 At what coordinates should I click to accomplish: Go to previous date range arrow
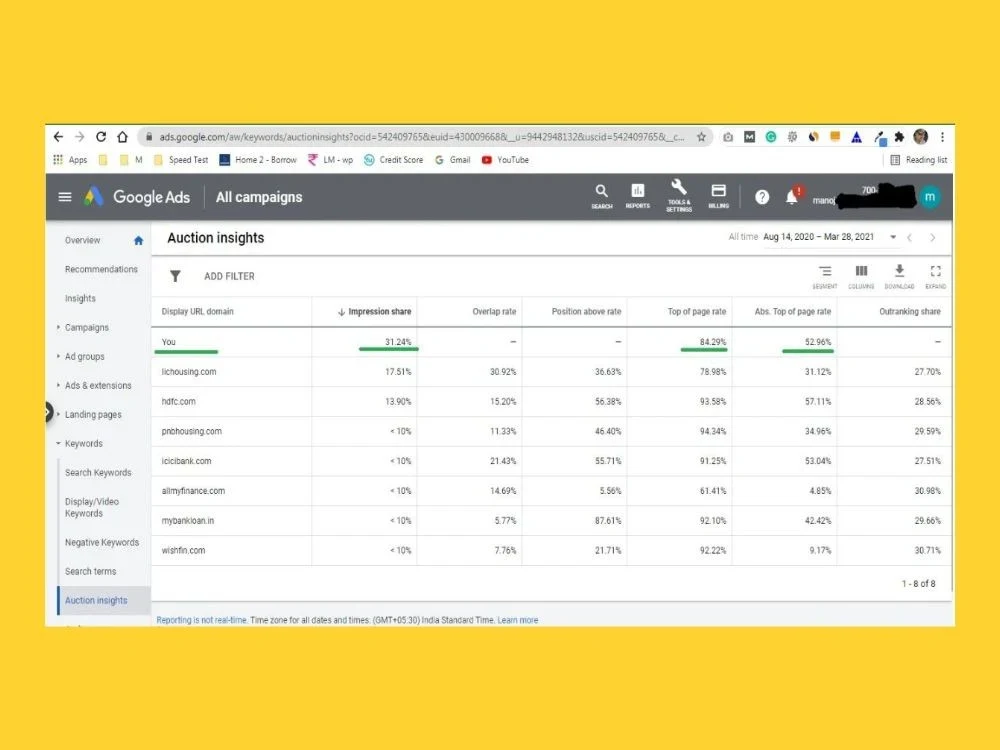910,237
